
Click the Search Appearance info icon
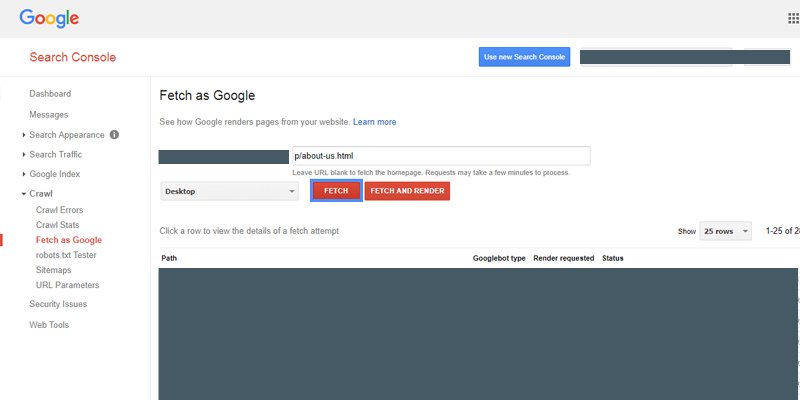click(x=114, y=135)
